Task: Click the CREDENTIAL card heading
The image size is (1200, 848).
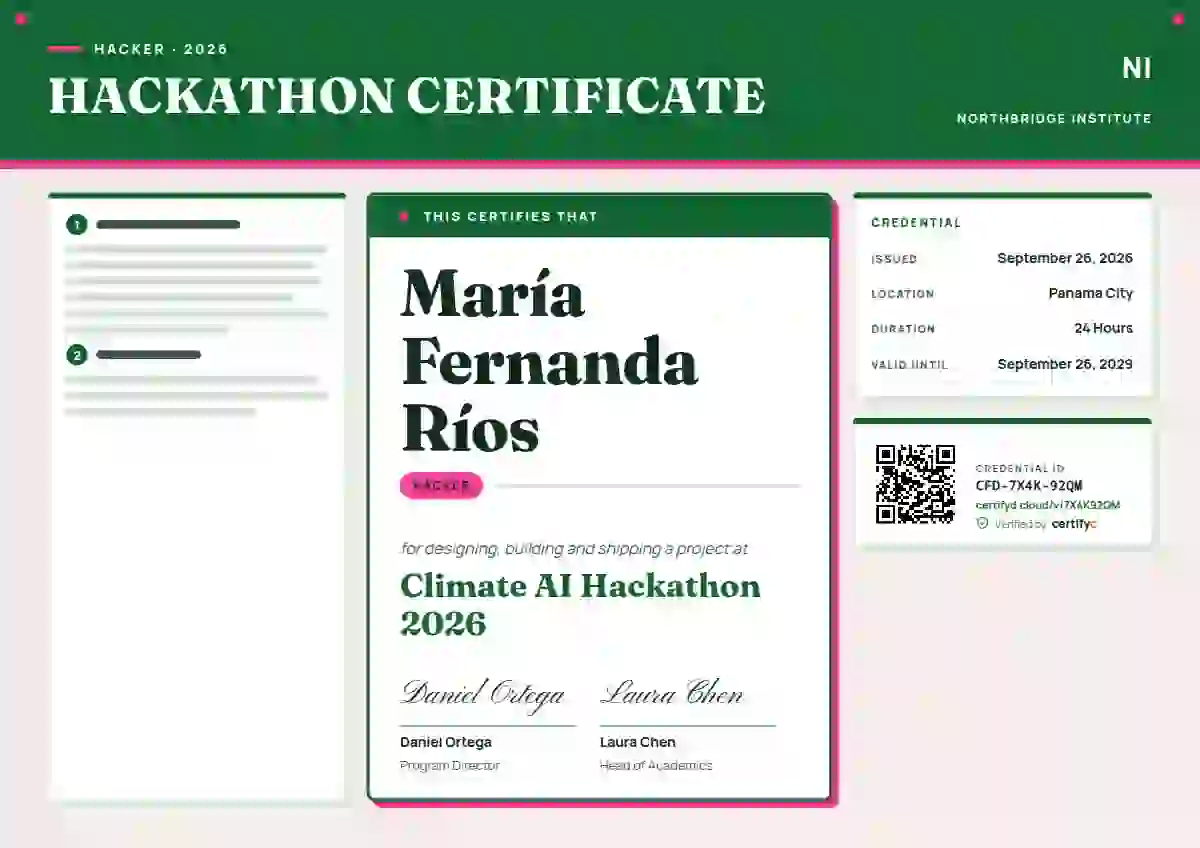Action: click(916, 223)
